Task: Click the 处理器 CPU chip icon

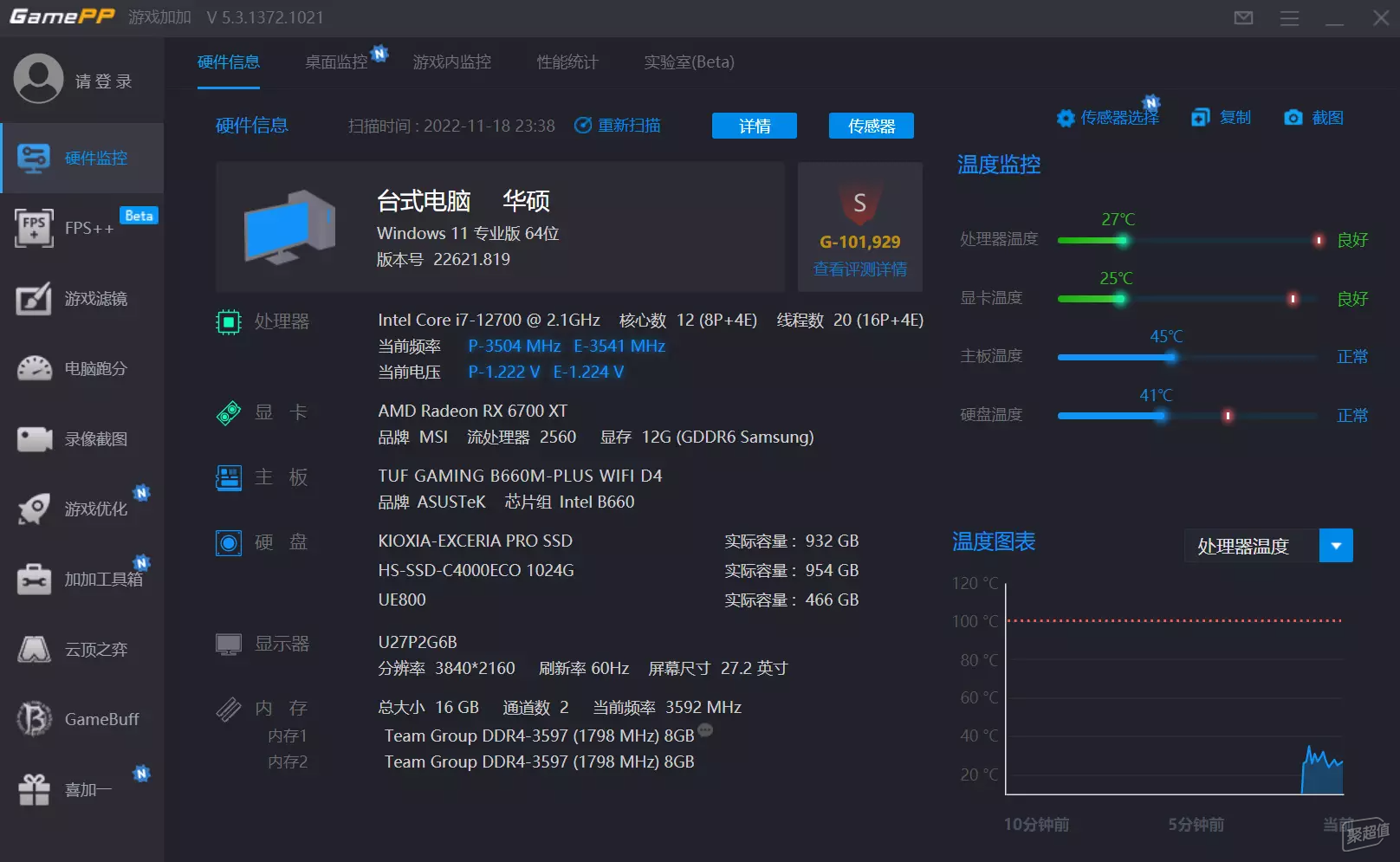Action: [x=228, y=322]
